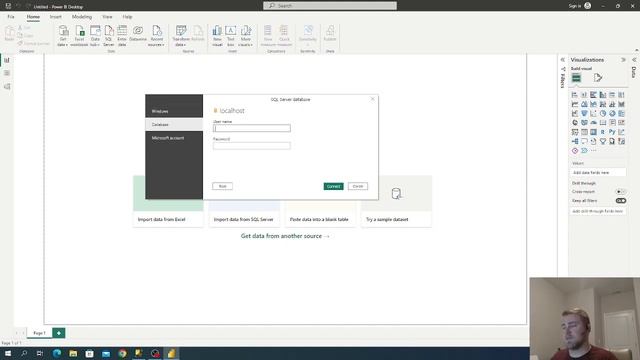This screenshot has width=640, height=360.
Task: Pick the Treemap visual
Action: tap(622, 113)
